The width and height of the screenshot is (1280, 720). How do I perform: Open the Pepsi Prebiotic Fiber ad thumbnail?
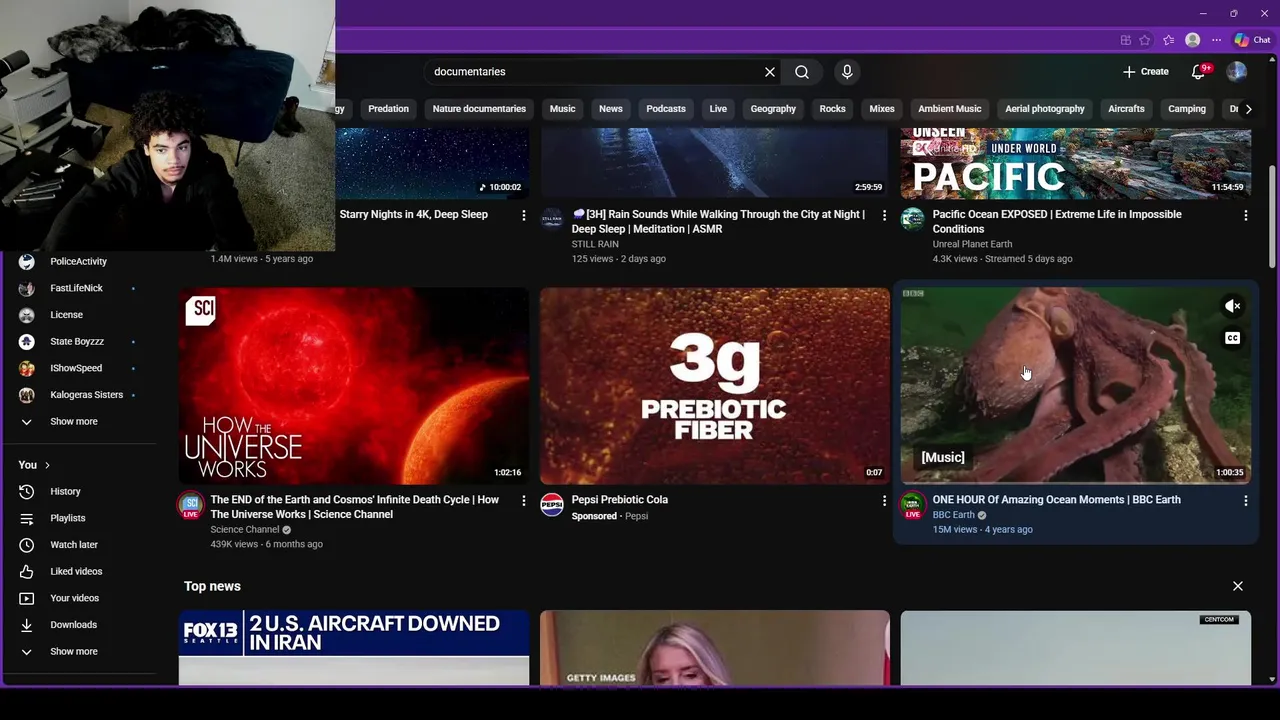coord(714,386)
